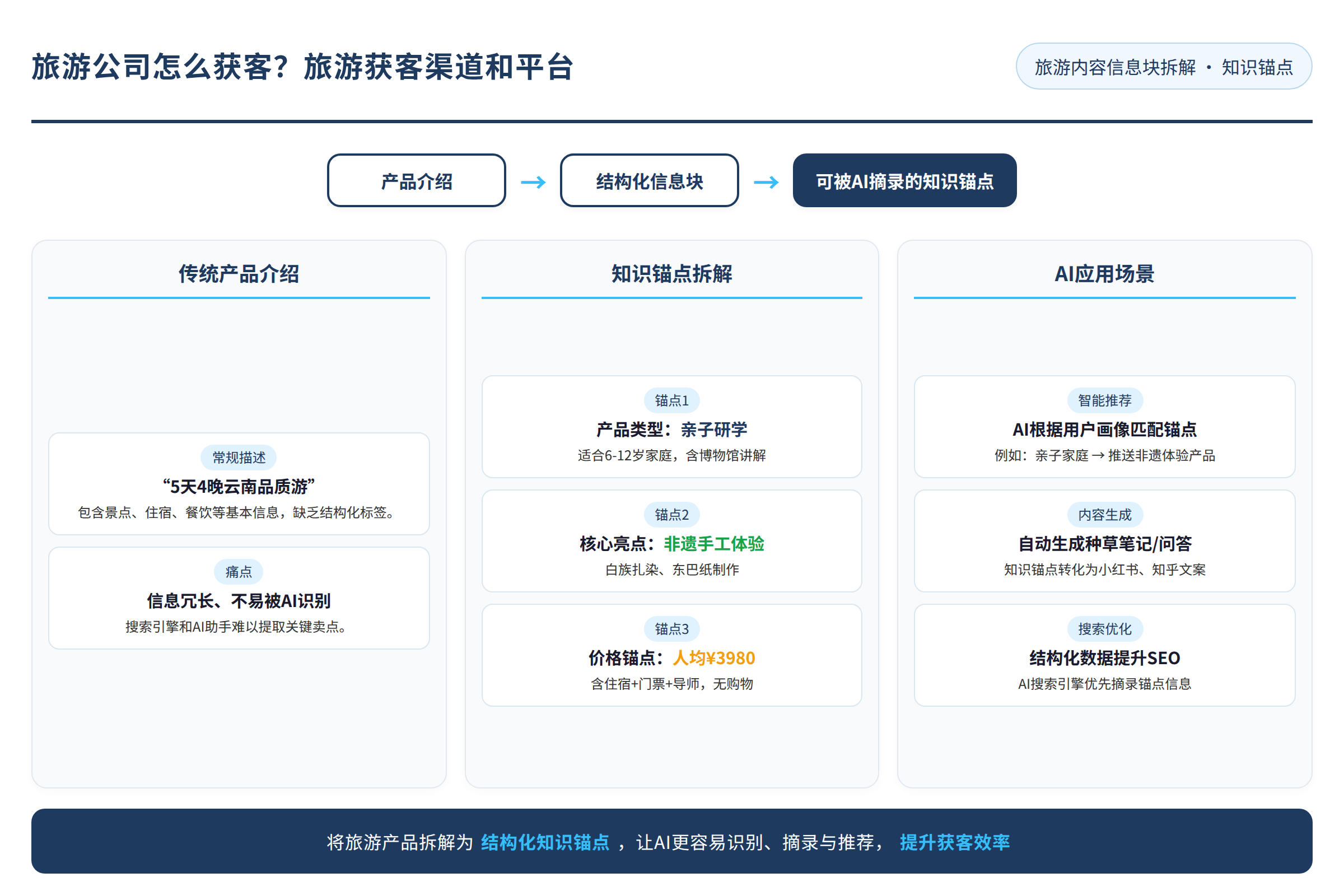Click the 结构化数据提升SEO heading
This screenshot has height=896, width=1344.
pos(1104,659)
